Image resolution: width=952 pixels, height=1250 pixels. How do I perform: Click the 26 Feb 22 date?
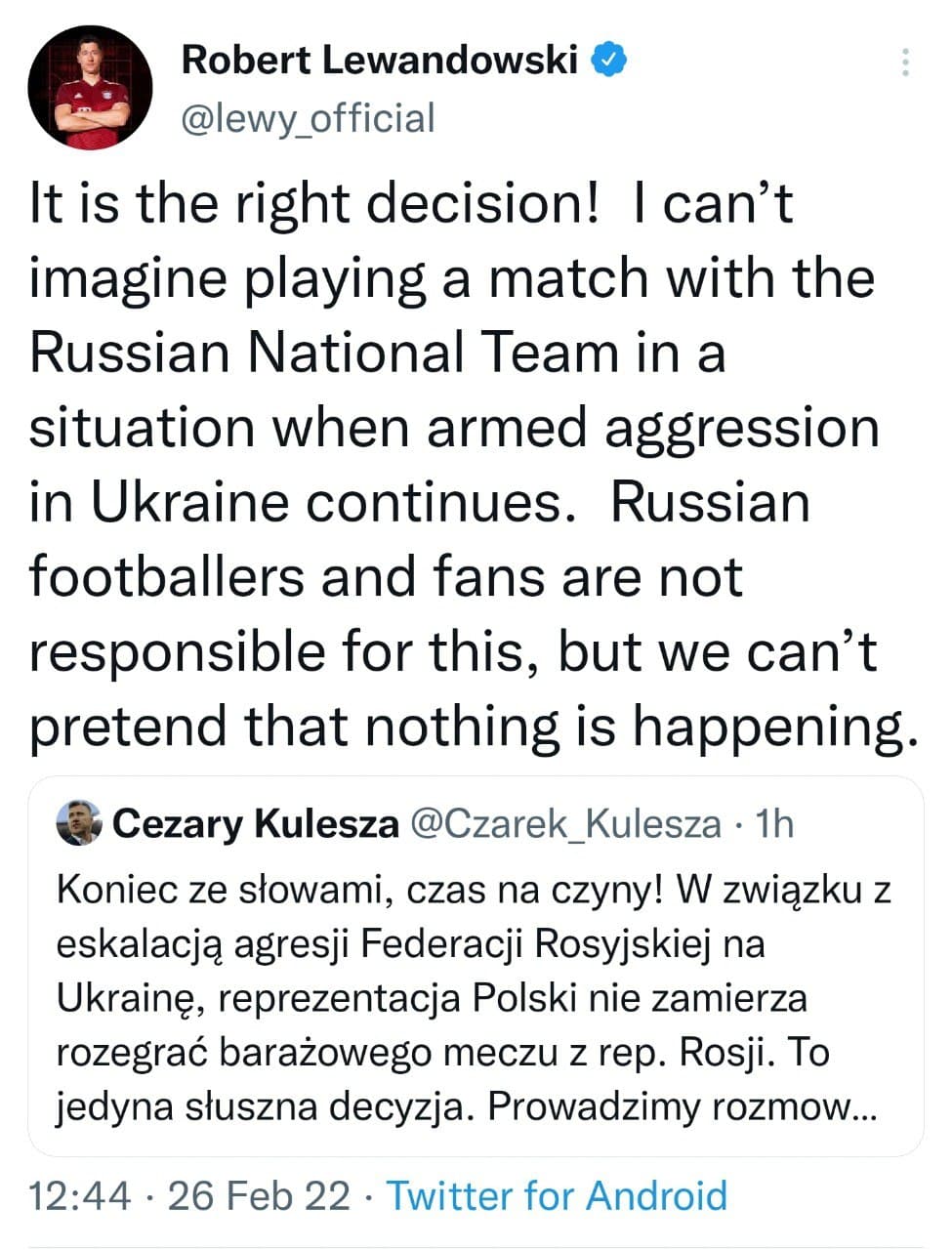click(x=259, y=1195)
